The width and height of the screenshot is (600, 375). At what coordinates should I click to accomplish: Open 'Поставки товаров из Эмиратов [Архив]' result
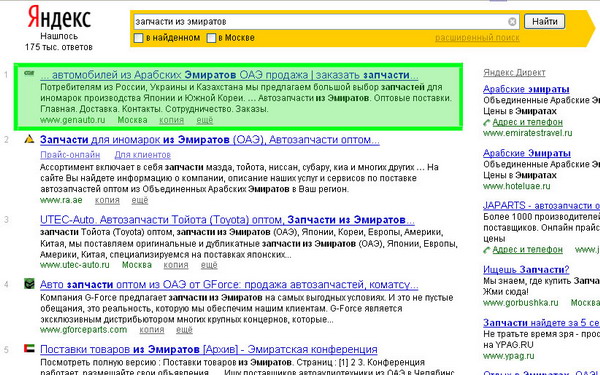209,349
